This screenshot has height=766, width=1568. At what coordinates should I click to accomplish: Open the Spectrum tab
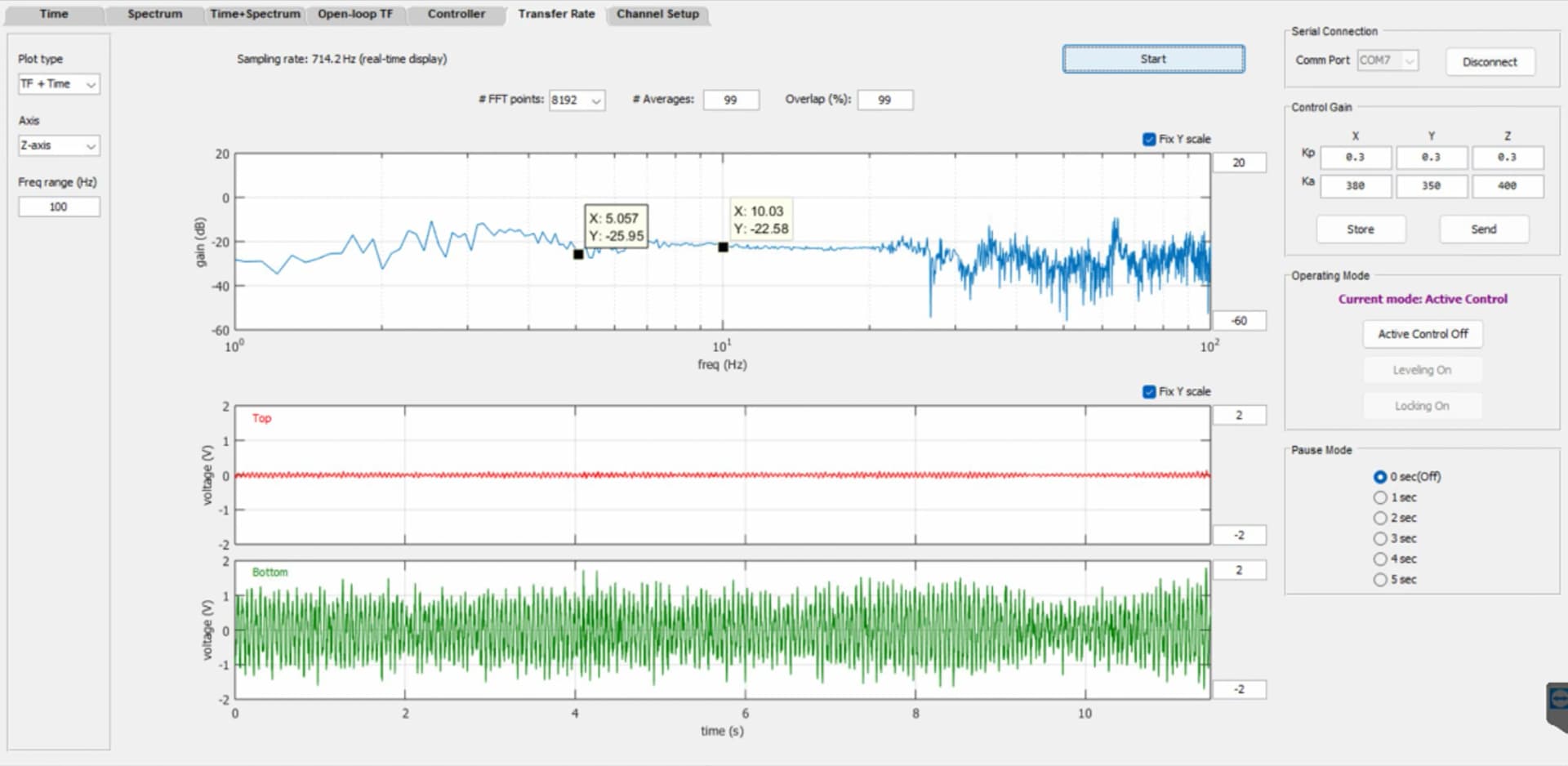[154, 14]
